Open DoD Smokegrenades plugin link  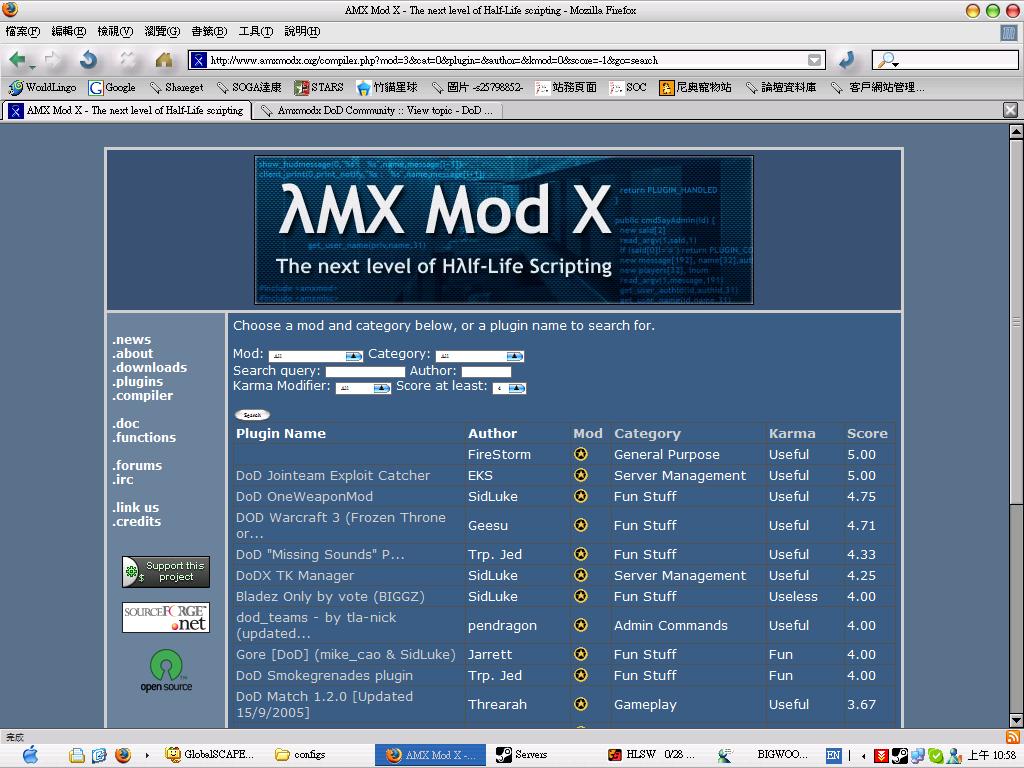point(325,675)
